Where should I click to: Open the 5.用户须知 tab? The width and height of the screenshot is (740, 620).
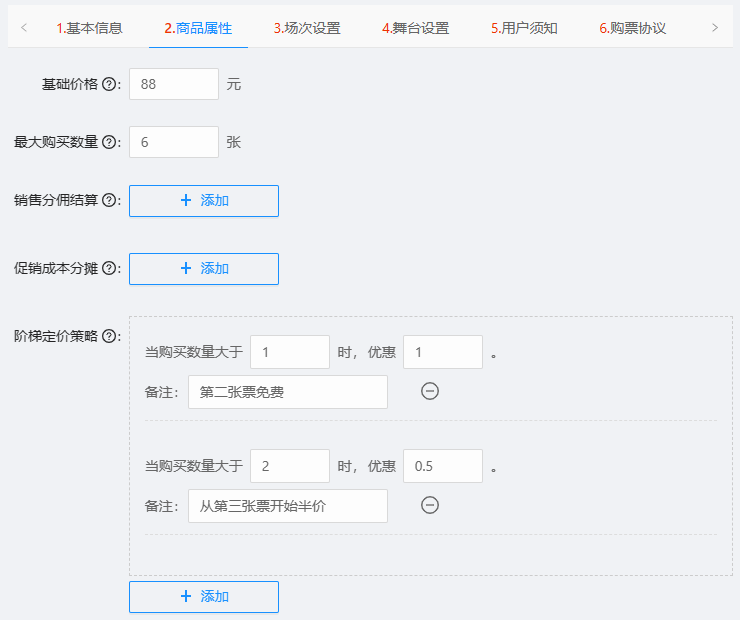point(524,28)
